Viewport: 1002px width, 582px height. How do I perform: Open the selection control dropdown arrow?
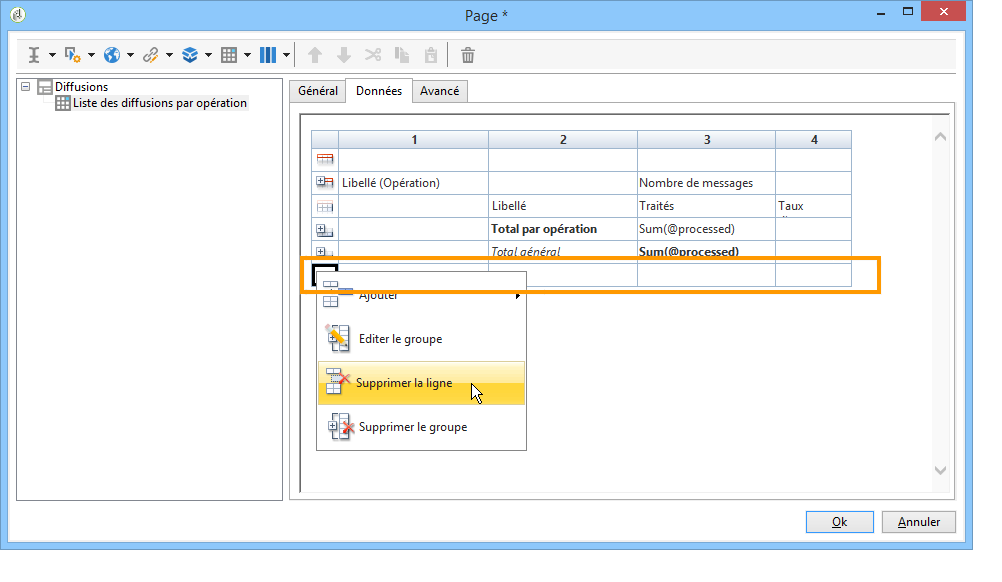pyautogui.click(x=91, y=56)
